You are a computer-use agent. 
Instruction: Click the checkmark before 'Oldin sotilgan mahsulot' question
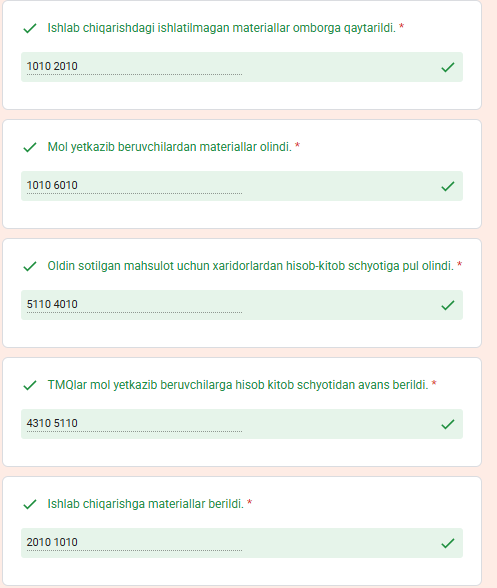coord(30,266)
